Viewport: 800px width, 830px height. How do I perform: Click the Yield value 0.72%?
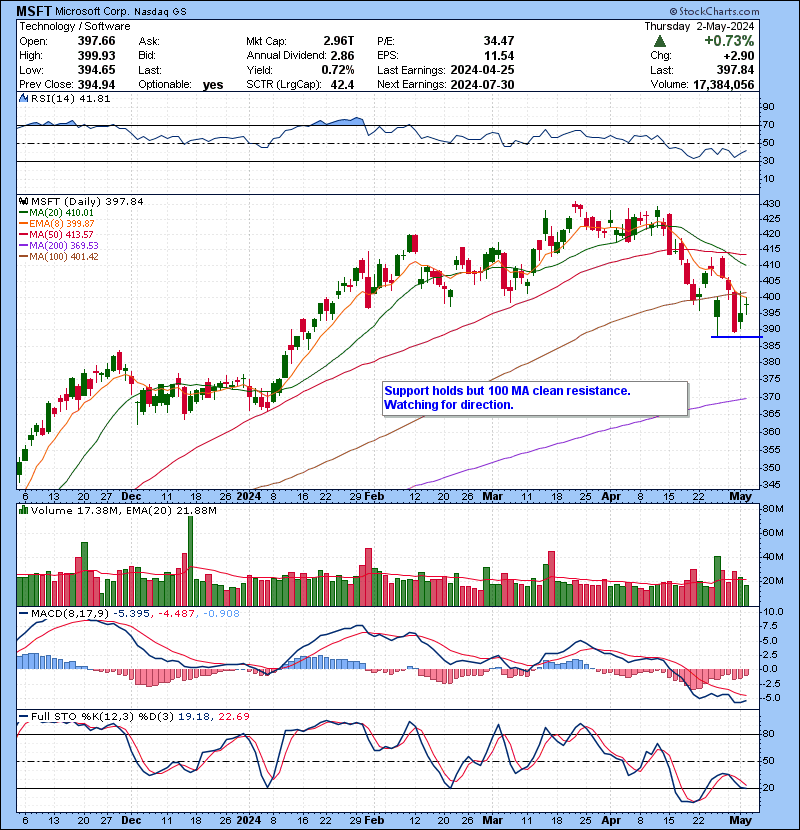tap(338, 70)
